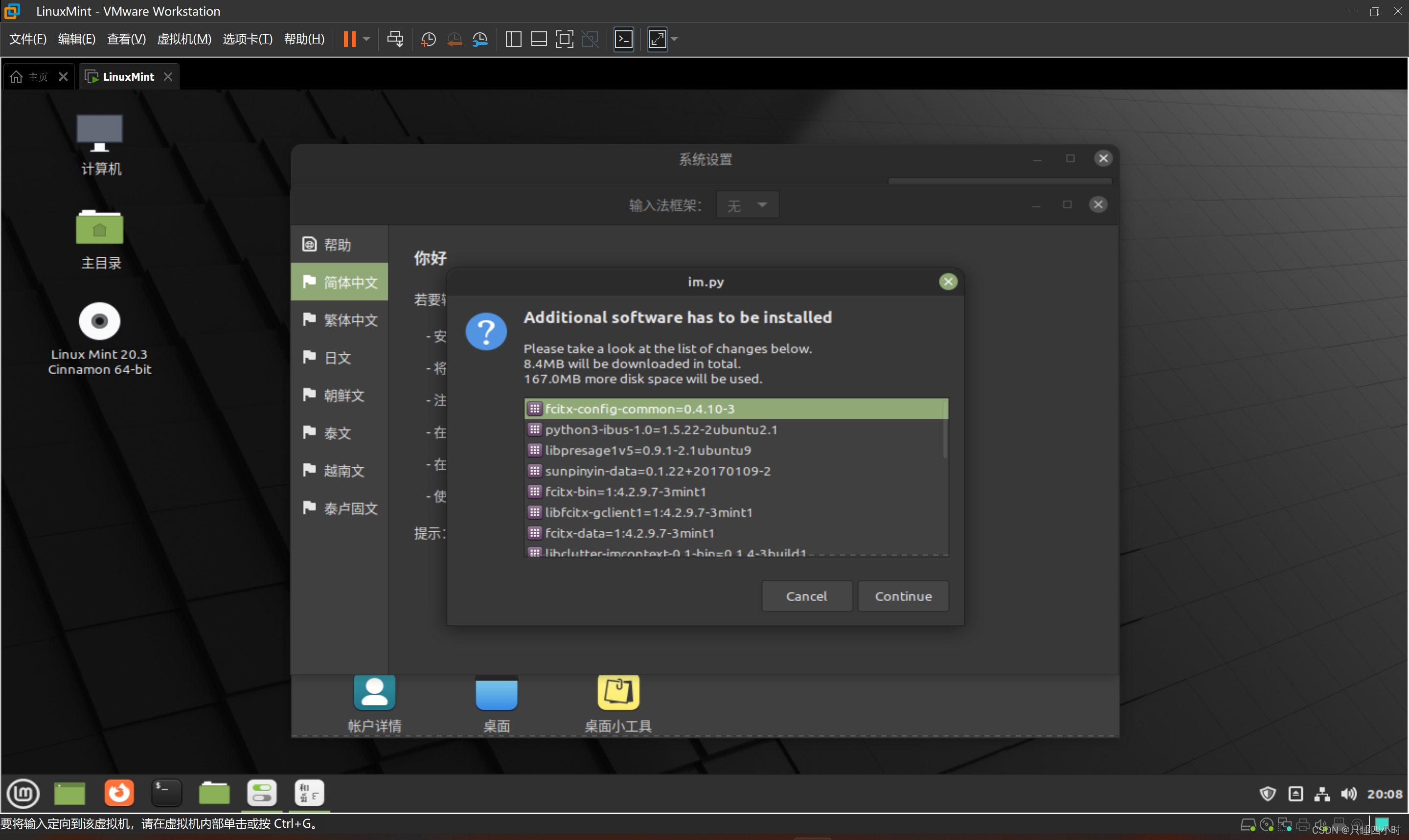
Task: Select 日文 in the sidebar
Action: 339,358
